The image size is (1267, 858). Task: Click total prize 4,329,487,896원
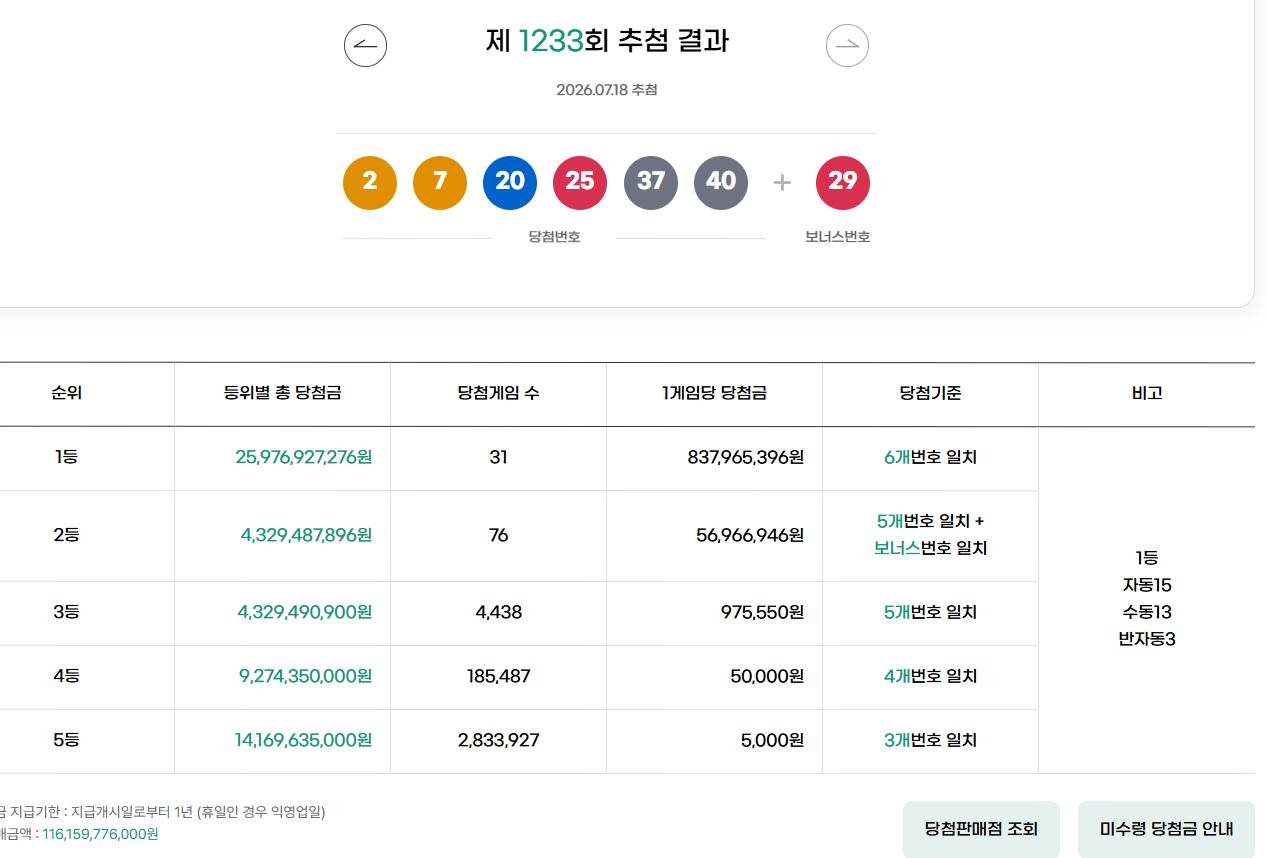(306, 535)
